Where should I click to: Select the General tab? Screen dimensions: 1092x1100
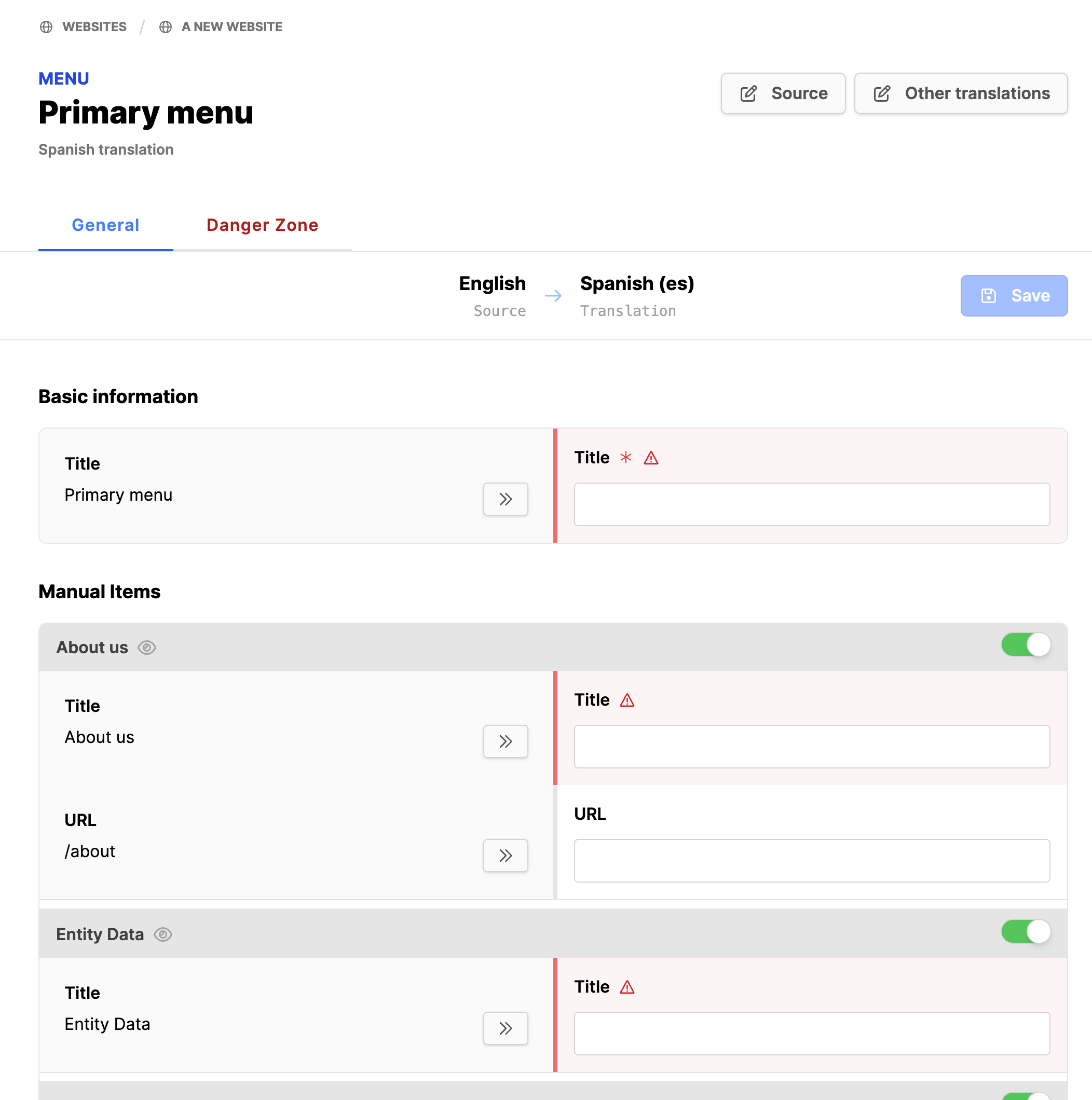click(x=105, y=226)
